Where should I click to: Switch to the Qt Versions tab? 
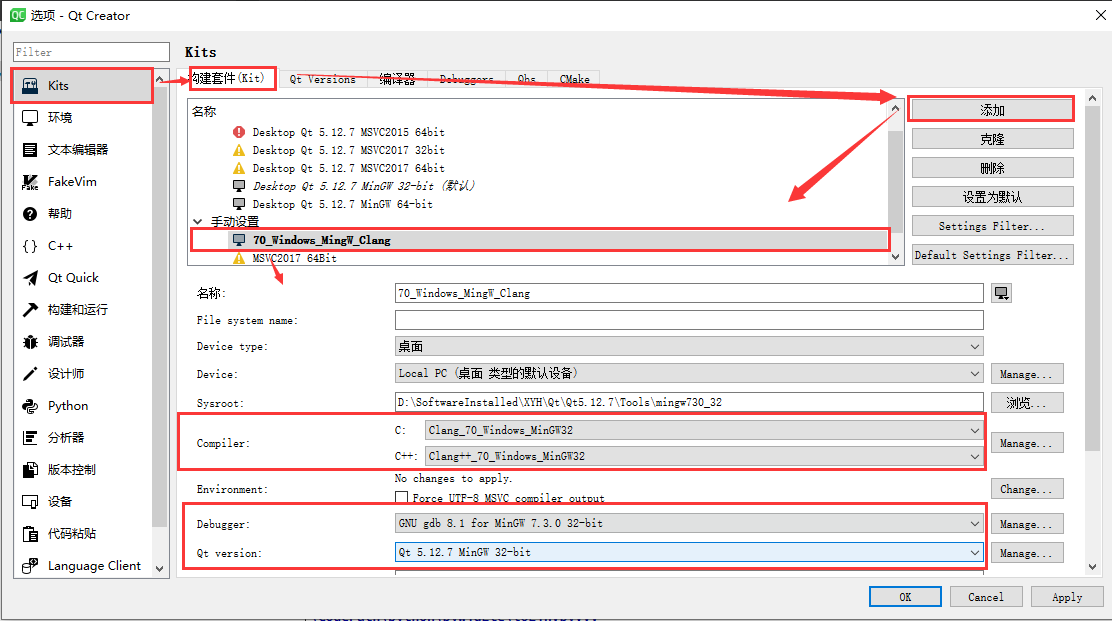point(323,79)
